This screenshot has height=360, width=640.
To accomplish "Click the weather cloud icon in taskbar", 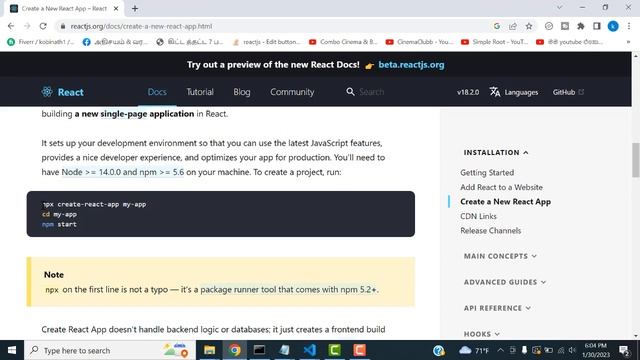I will click(465, 350).
